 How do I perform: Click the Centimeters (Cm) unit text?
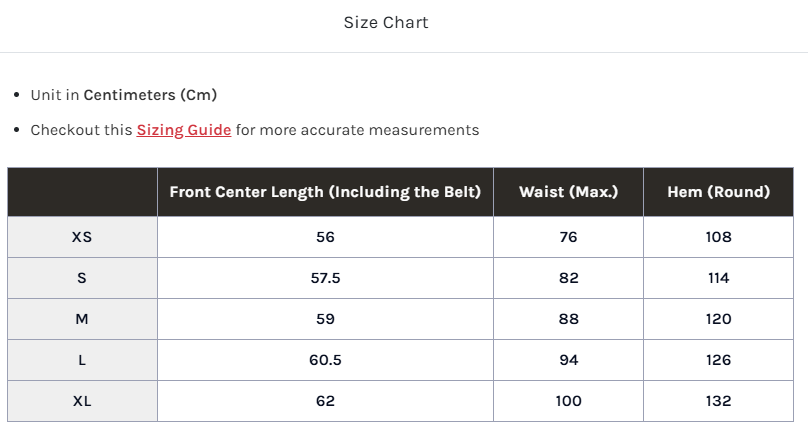tap(150, 95)
